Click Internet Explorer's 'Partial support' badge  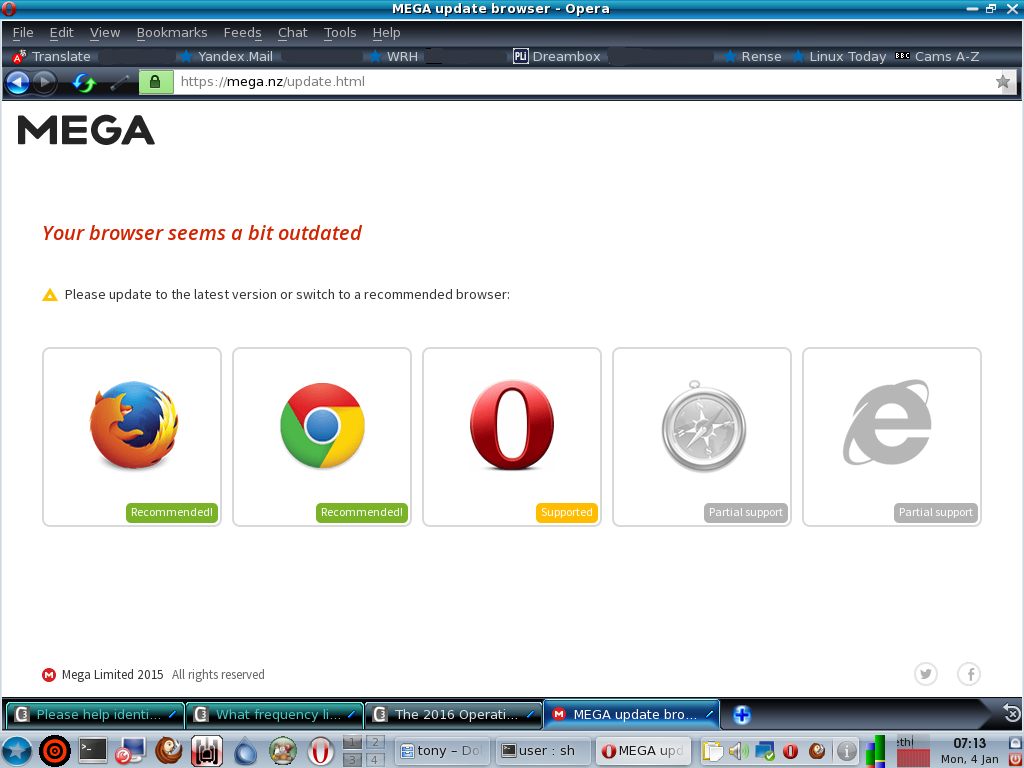(x=936, y=513)
